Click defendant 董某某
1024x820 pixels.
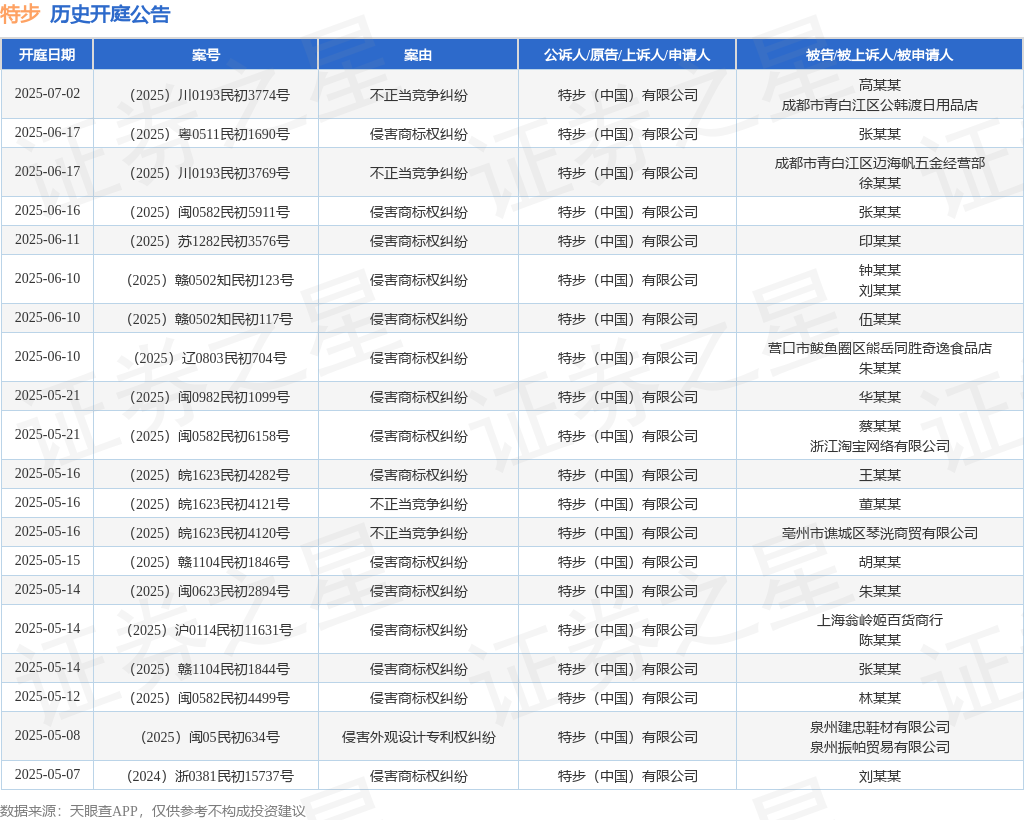click(x=880, y=504)
